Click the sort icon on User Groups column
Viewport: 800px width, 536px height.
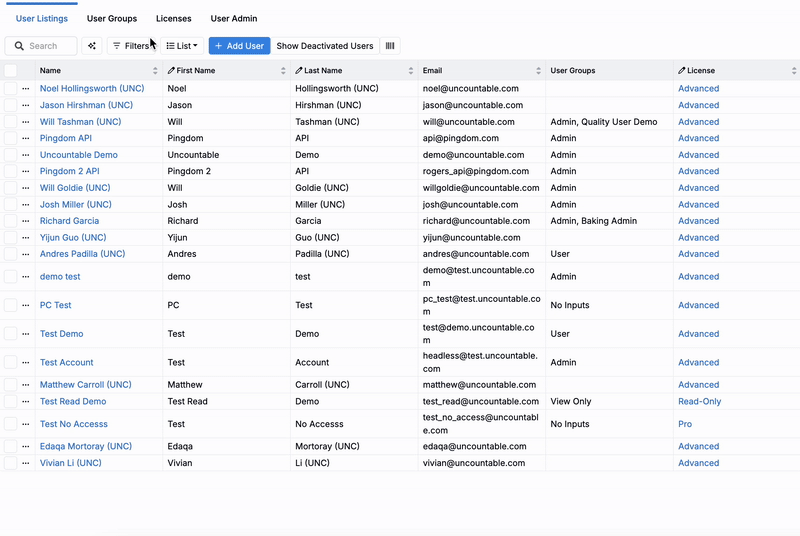(x=667, y=71)
